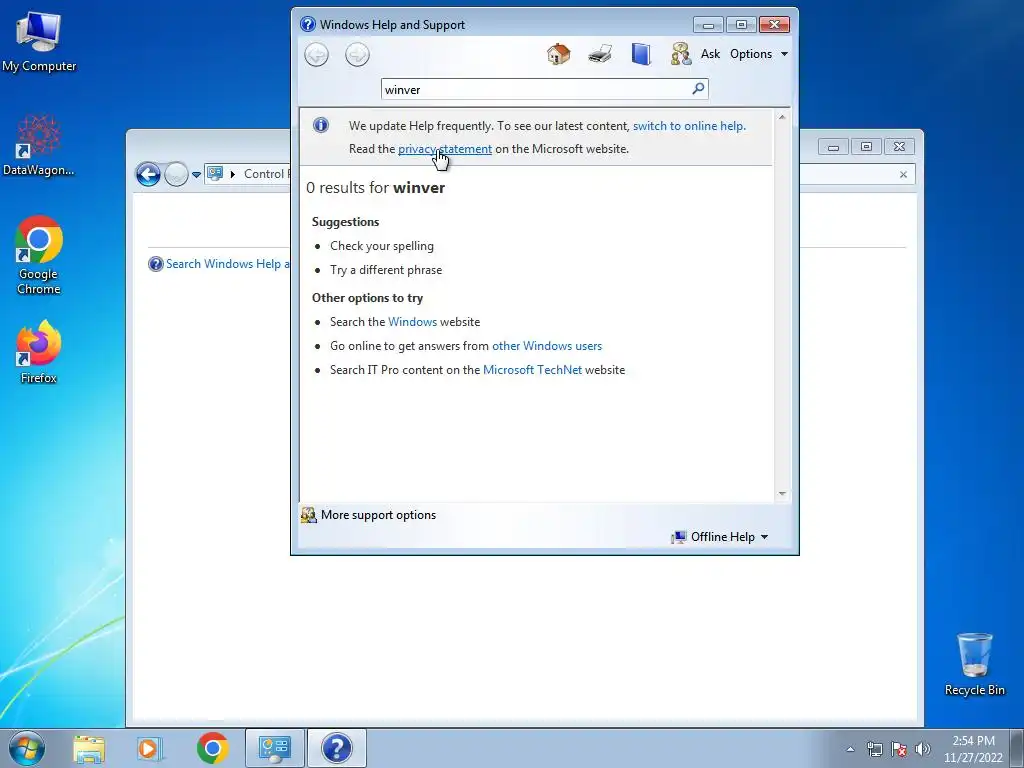Image resolution: width=1024 pixels, height=768 pixels.
Task: Open the Ask page
Action: point(710,54)
